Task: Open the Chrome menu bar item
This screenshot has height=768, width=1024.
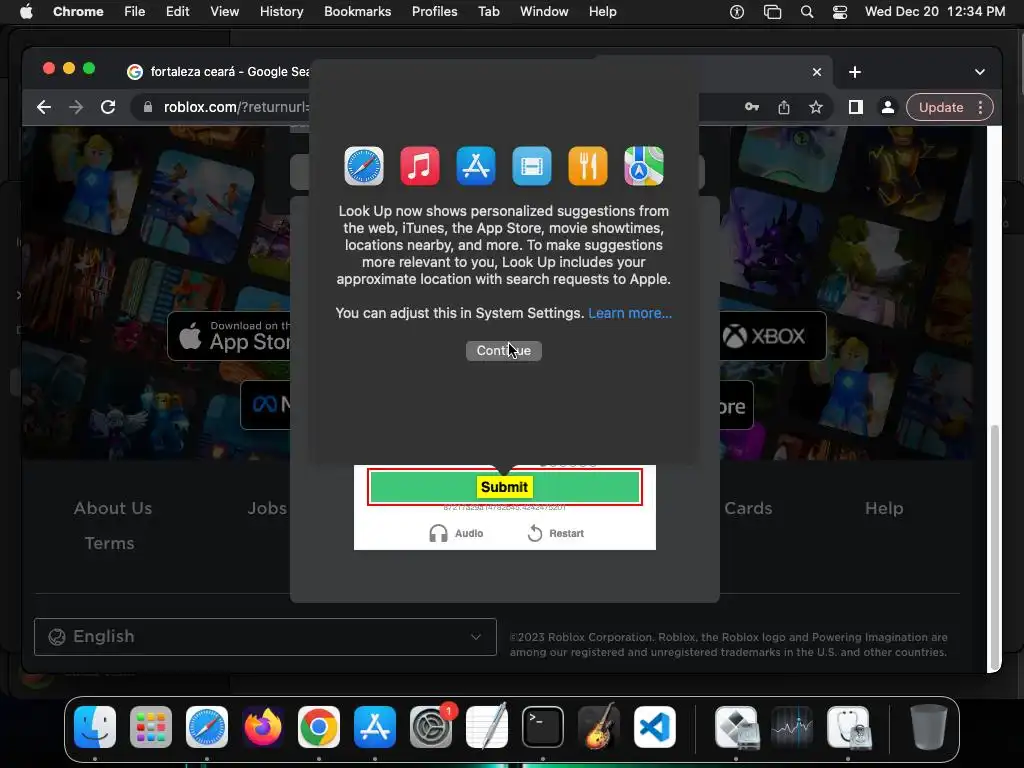Action: [78, 12]
